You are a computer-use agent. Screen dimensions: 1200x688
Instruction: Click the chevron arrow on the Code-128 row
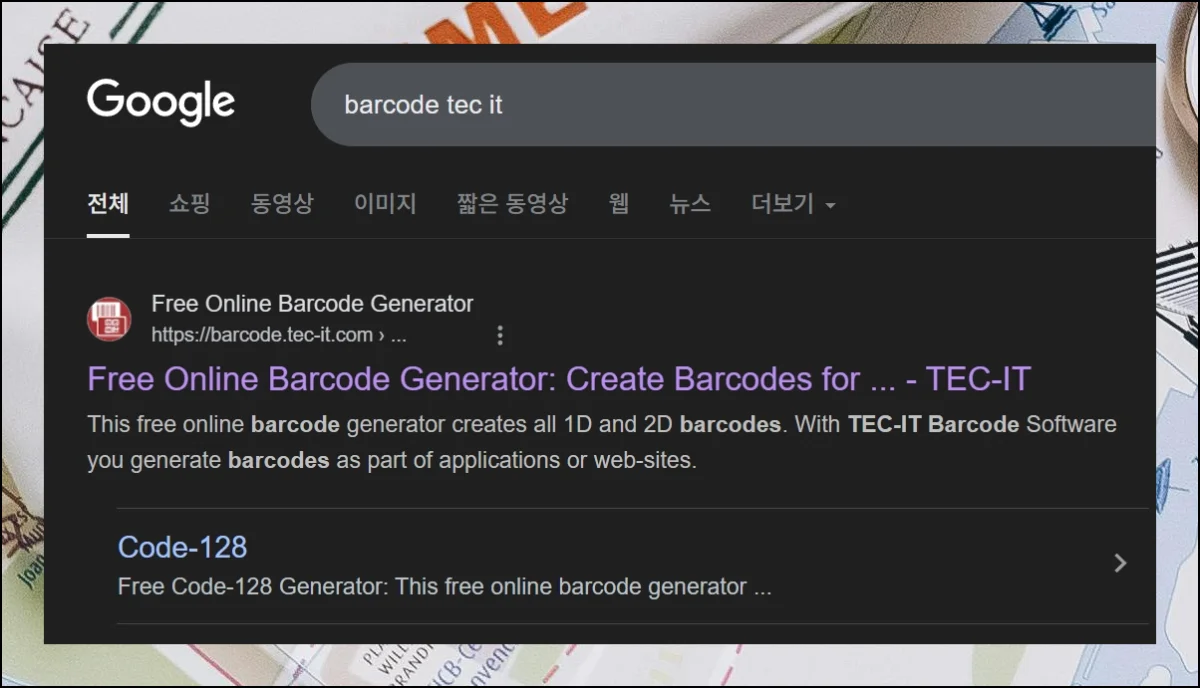click(1121, 563)
